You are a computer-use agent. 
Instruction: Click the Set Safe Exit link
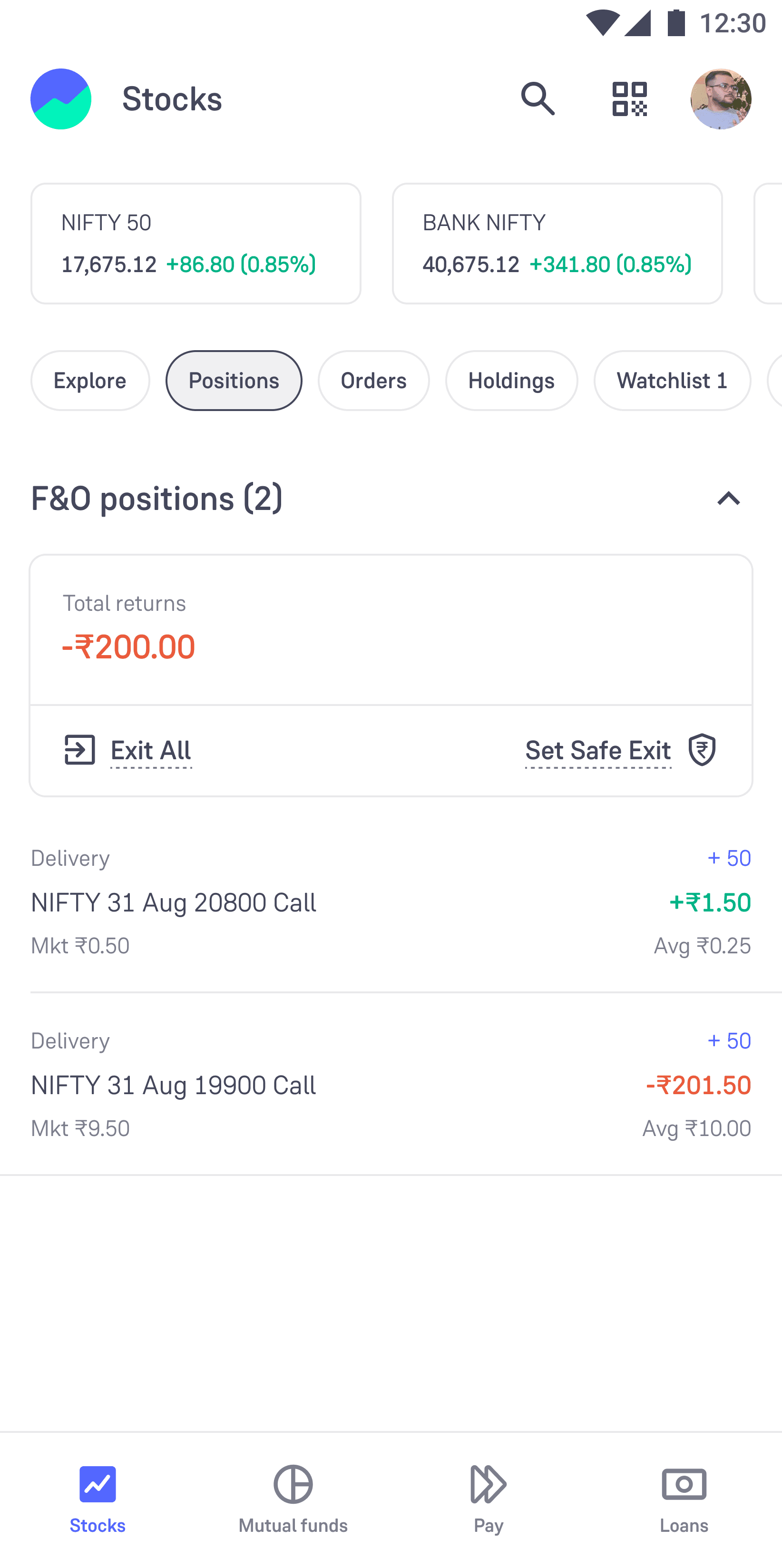pyautogui.click(x=598, y=751)
